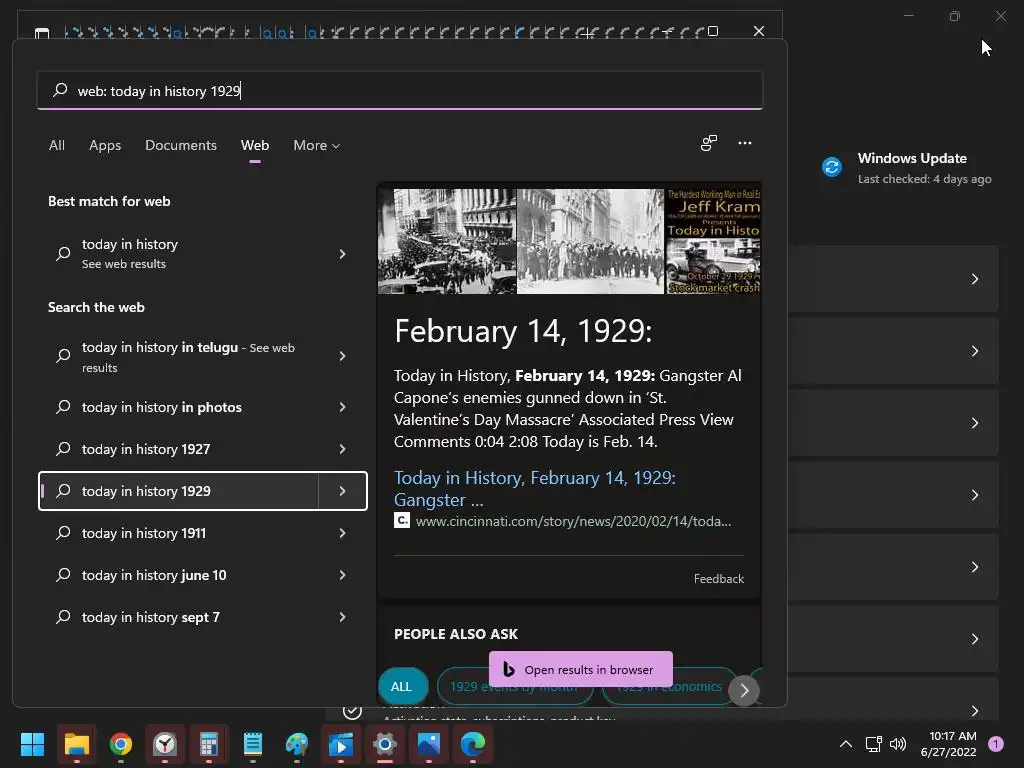Click the Feedback link in preview
The width and height of the screenshot is (1024, 768).
[x=718, y=579]
